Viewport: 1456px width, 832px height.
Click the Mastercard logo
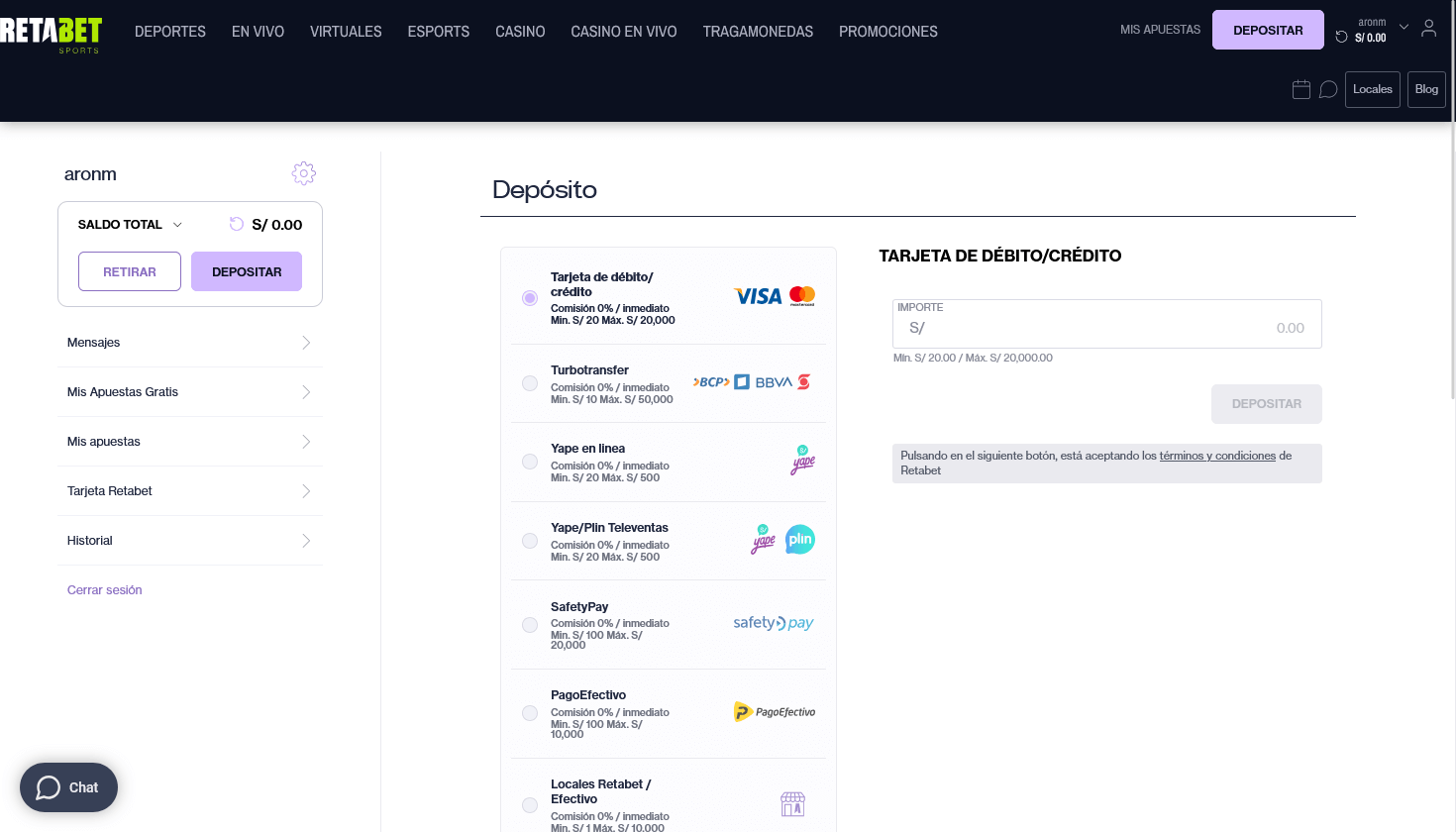coord(802,296)
